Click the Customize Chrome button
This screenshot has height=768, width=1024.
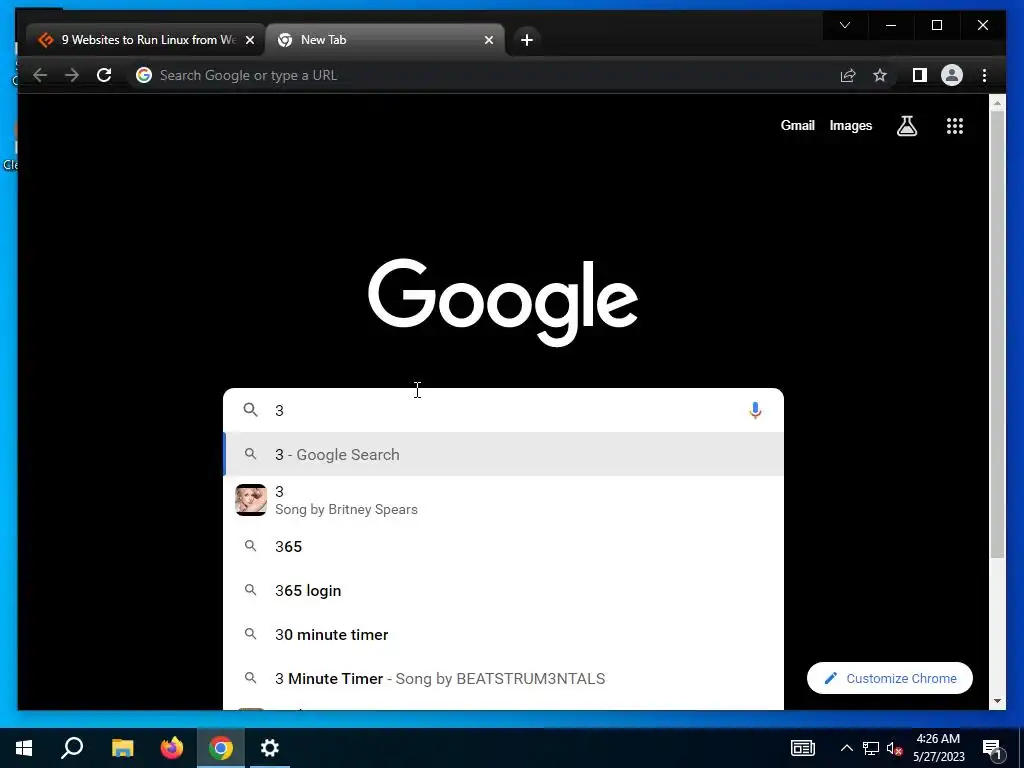[889, 679]
